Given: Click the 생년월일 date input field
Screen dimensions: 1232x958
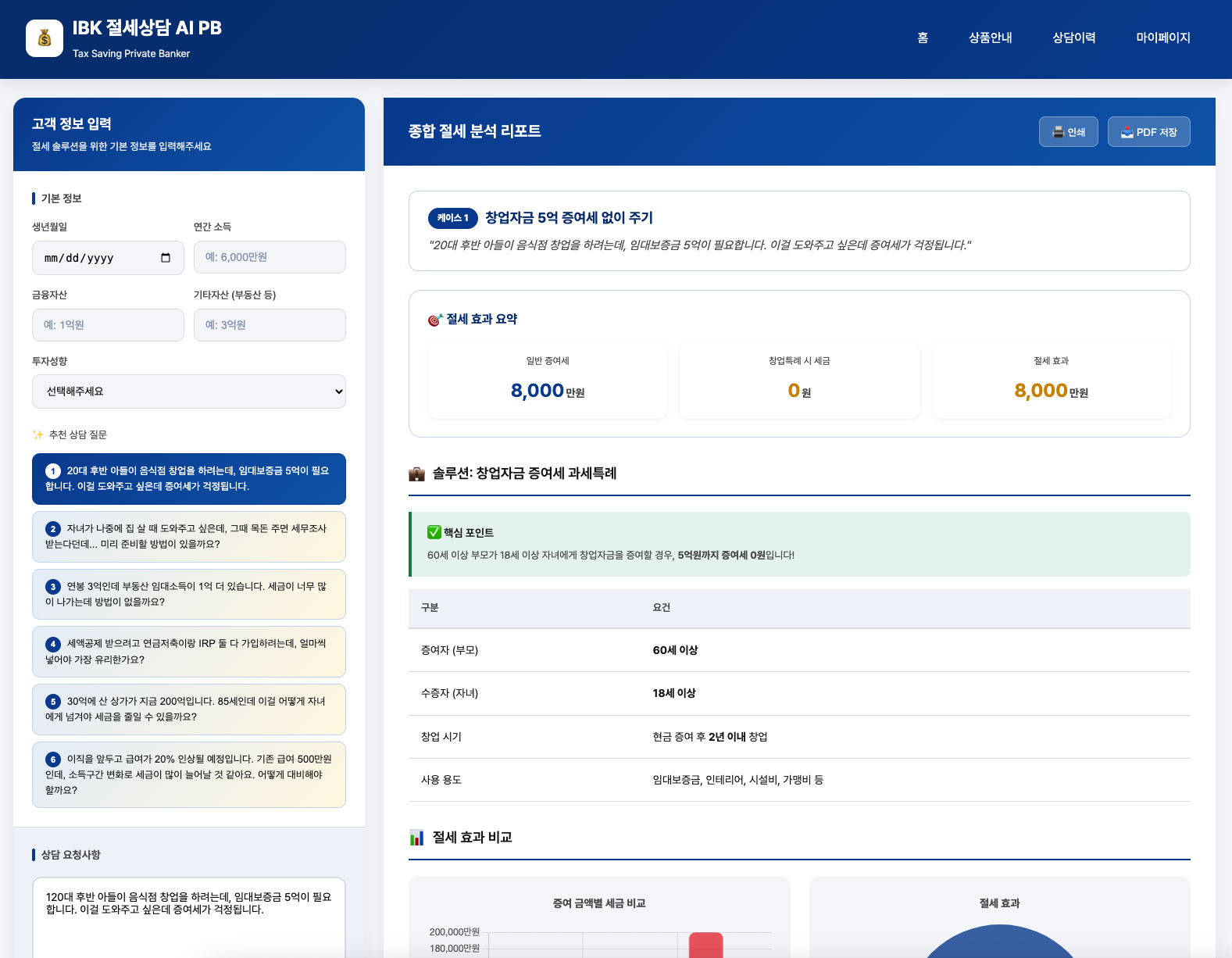Looking at the screenshot, I should (x=108, y=258).
